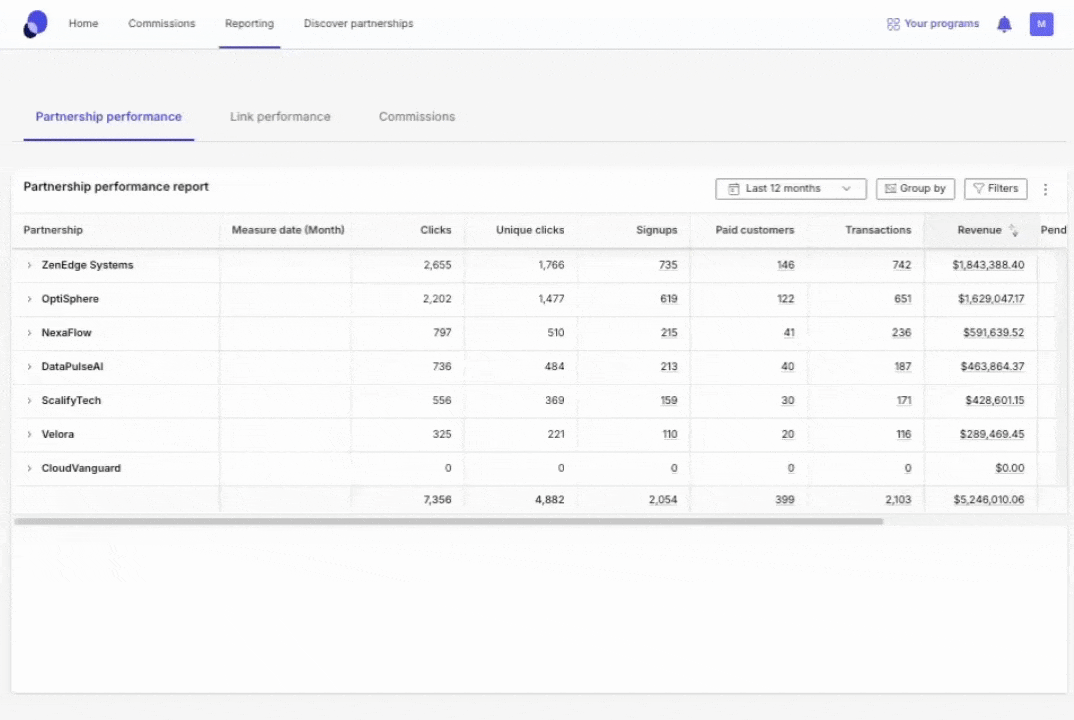
Task: Click the Clicks column header
Action: (x=436, y=230)
